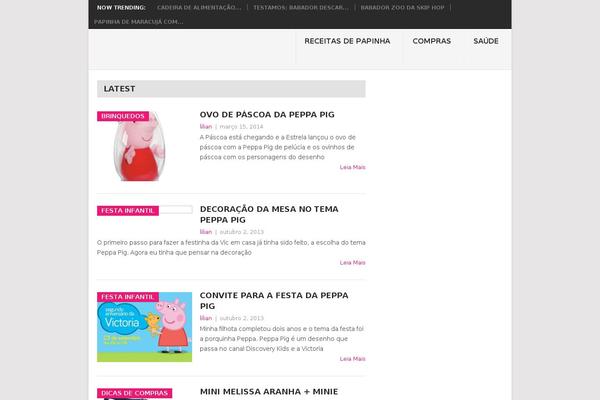
Task: Click Leia Mais for Convite para a Festa post
Action: (x=352, y=359)
